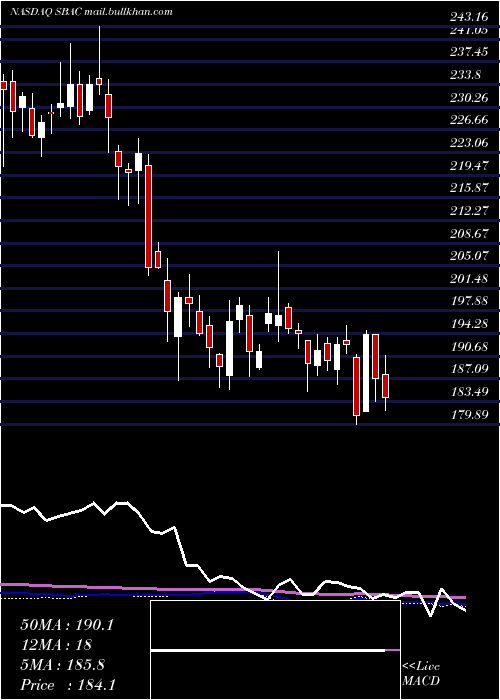Click inside the MACD histogram box
The height and width of the screenshot is (700, 500).
[x=275, y=650]
